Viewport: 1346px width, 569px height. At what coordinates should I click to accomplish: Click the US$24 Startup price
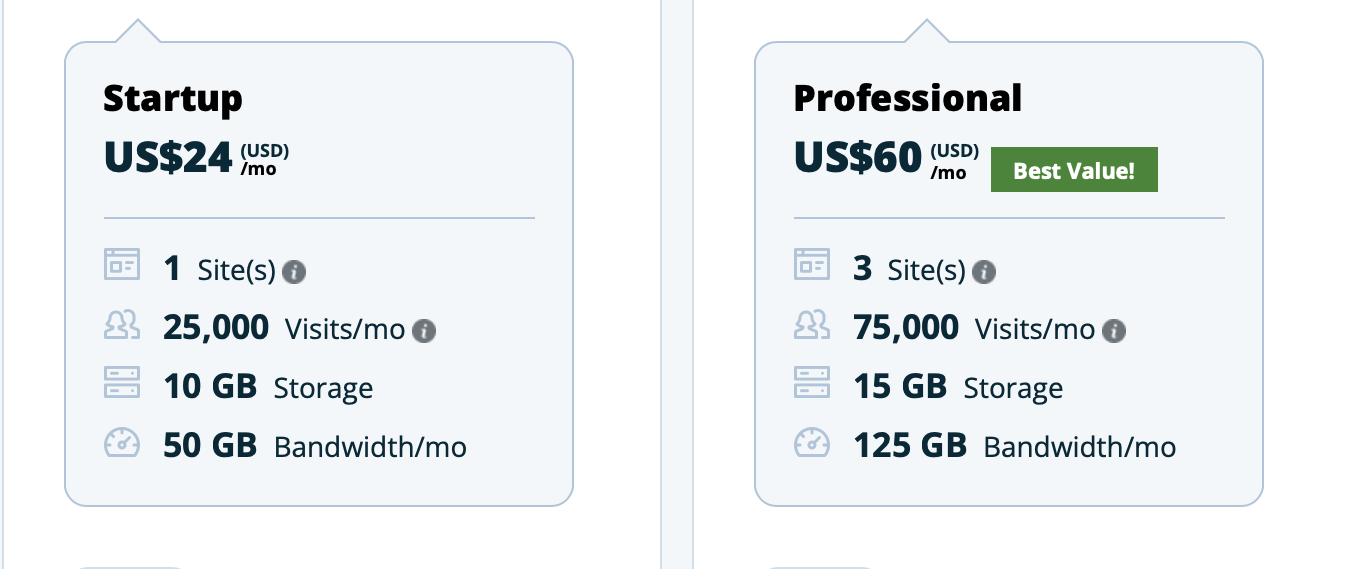point(168,158)
